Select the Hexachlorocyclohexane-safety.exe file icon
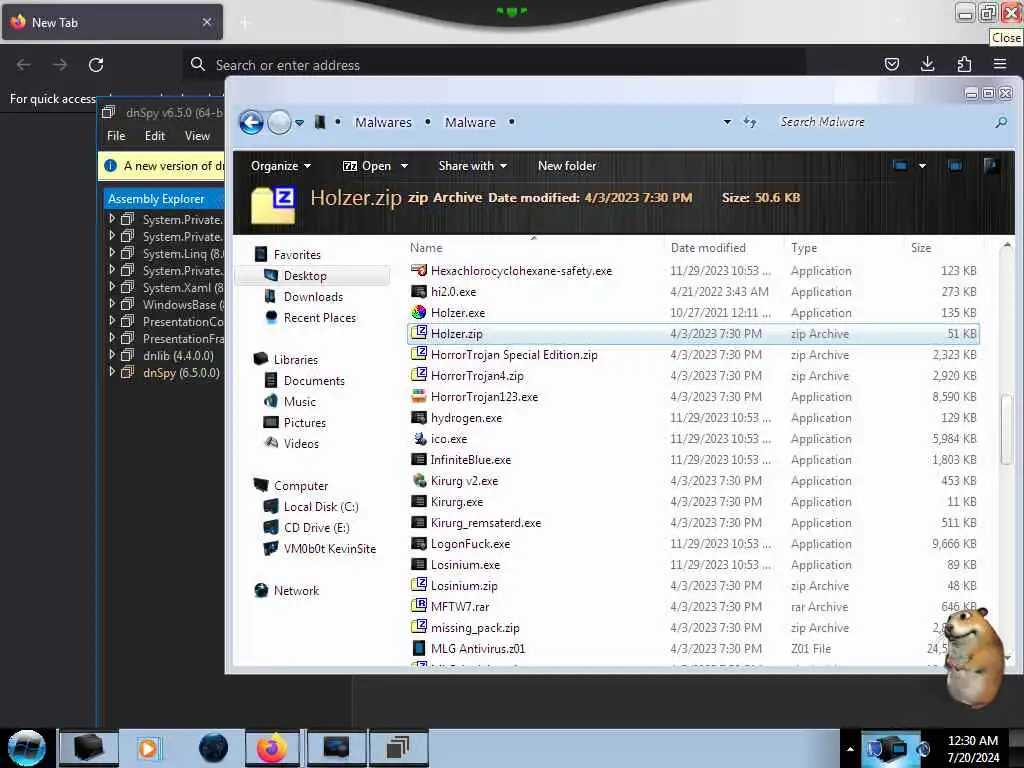The image size is (1024, 768). (x=419, y=270)
